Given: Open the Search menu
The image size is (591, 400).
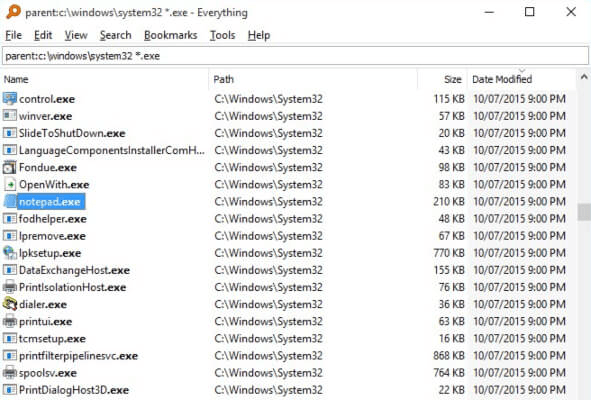Looking at the screenshot, I should (x=115, y=35).
